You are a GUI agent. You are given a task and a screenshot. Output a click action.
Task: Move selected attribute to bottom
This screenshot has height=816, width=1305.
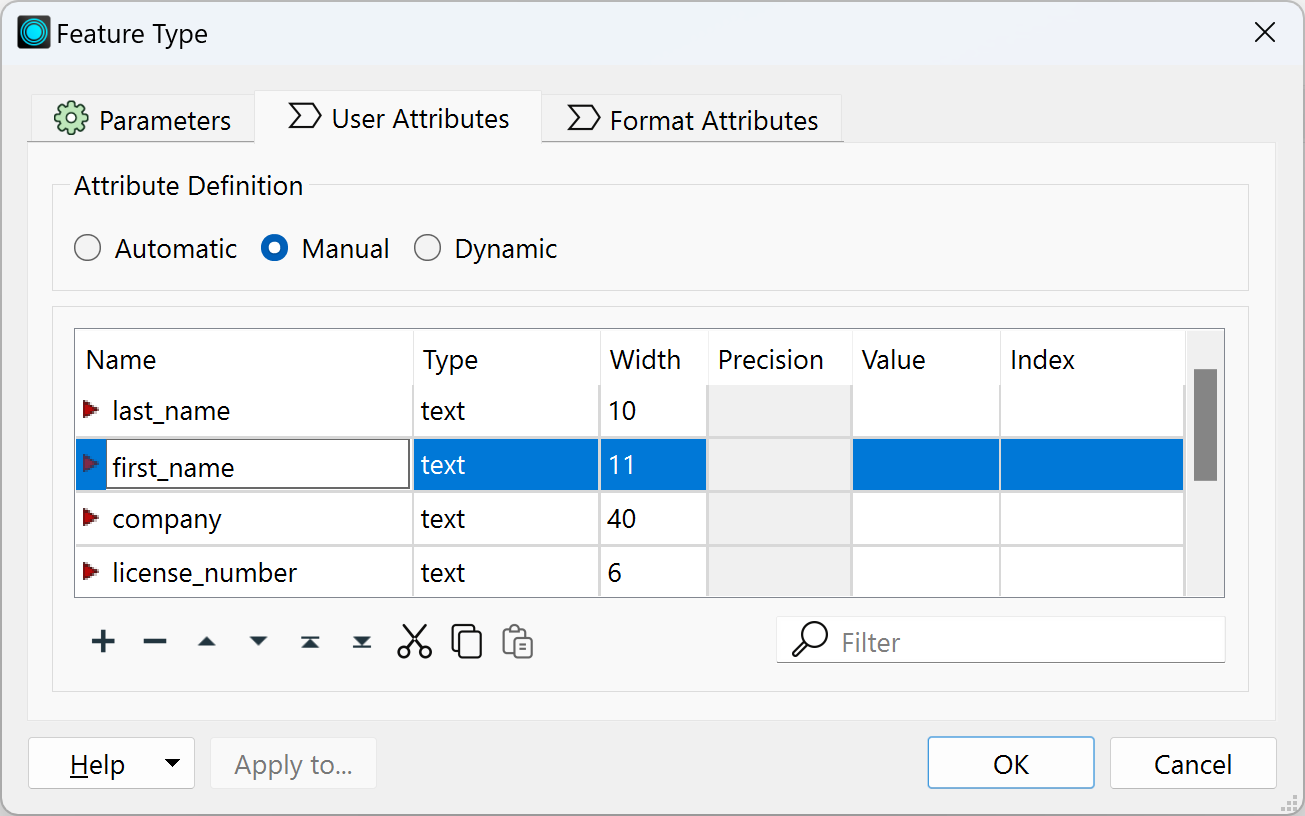(361, 640)
